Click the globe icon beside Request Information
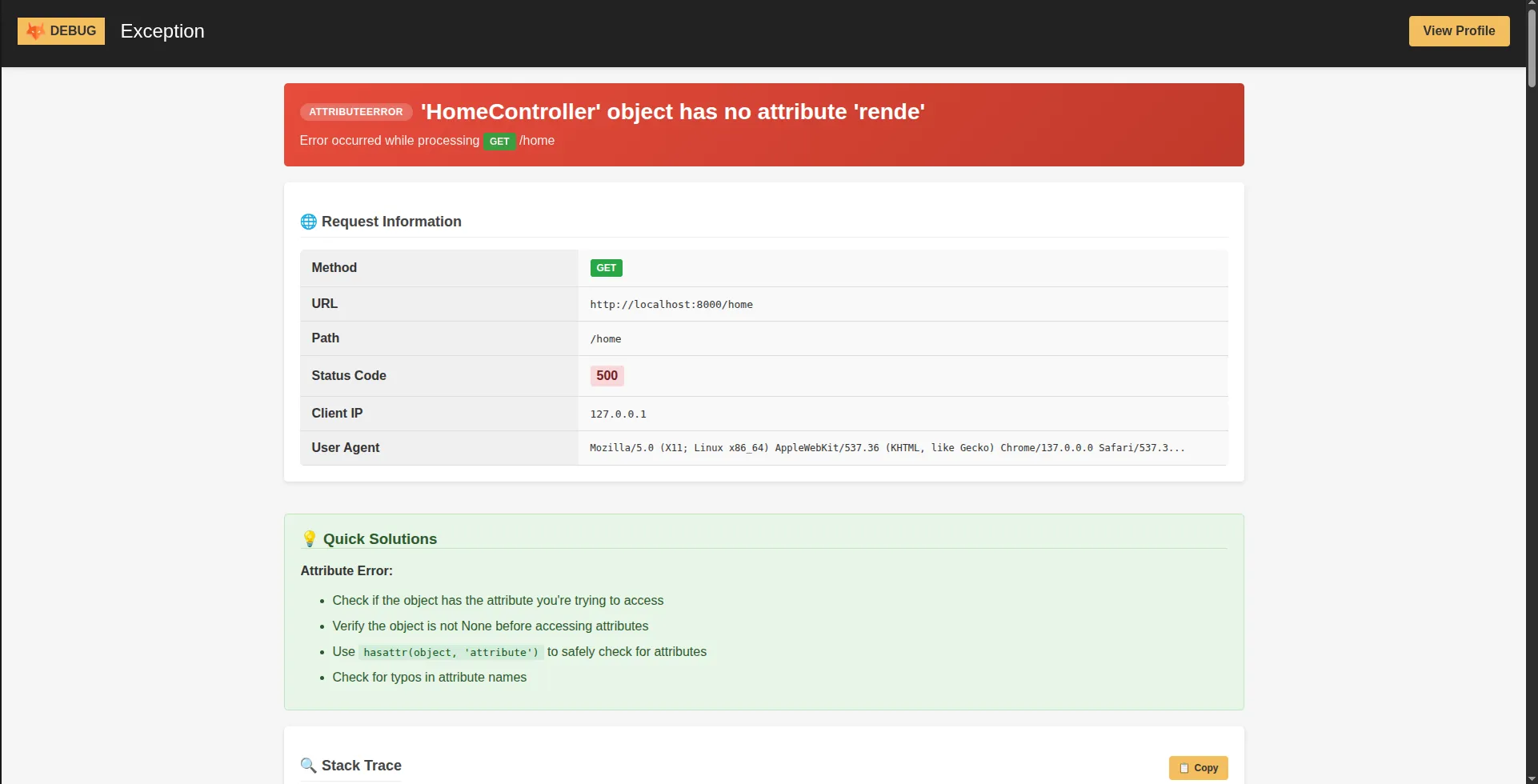This screenshot has width=1538, height=784. 308,222
